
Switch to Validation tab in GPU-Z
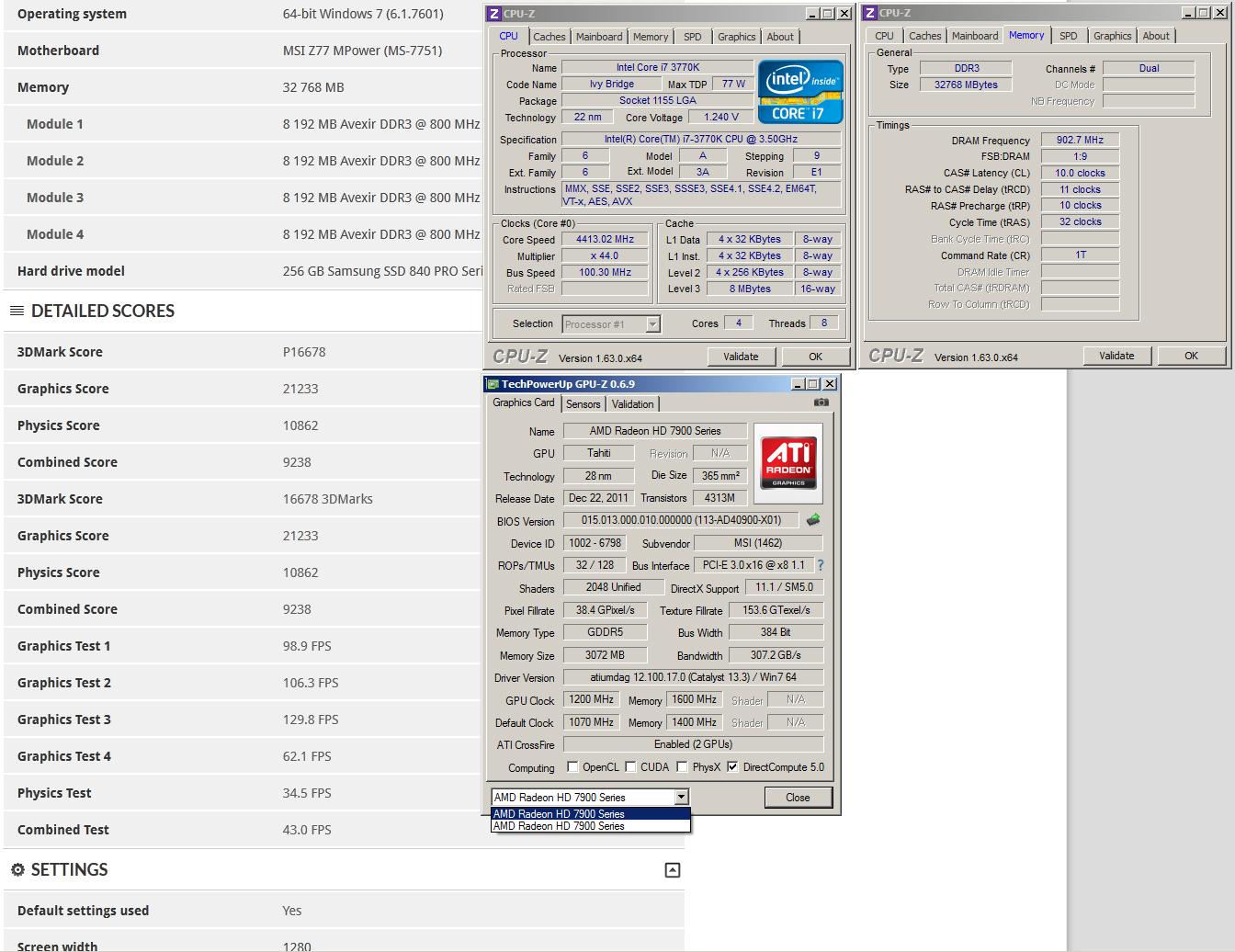point(633,404)
